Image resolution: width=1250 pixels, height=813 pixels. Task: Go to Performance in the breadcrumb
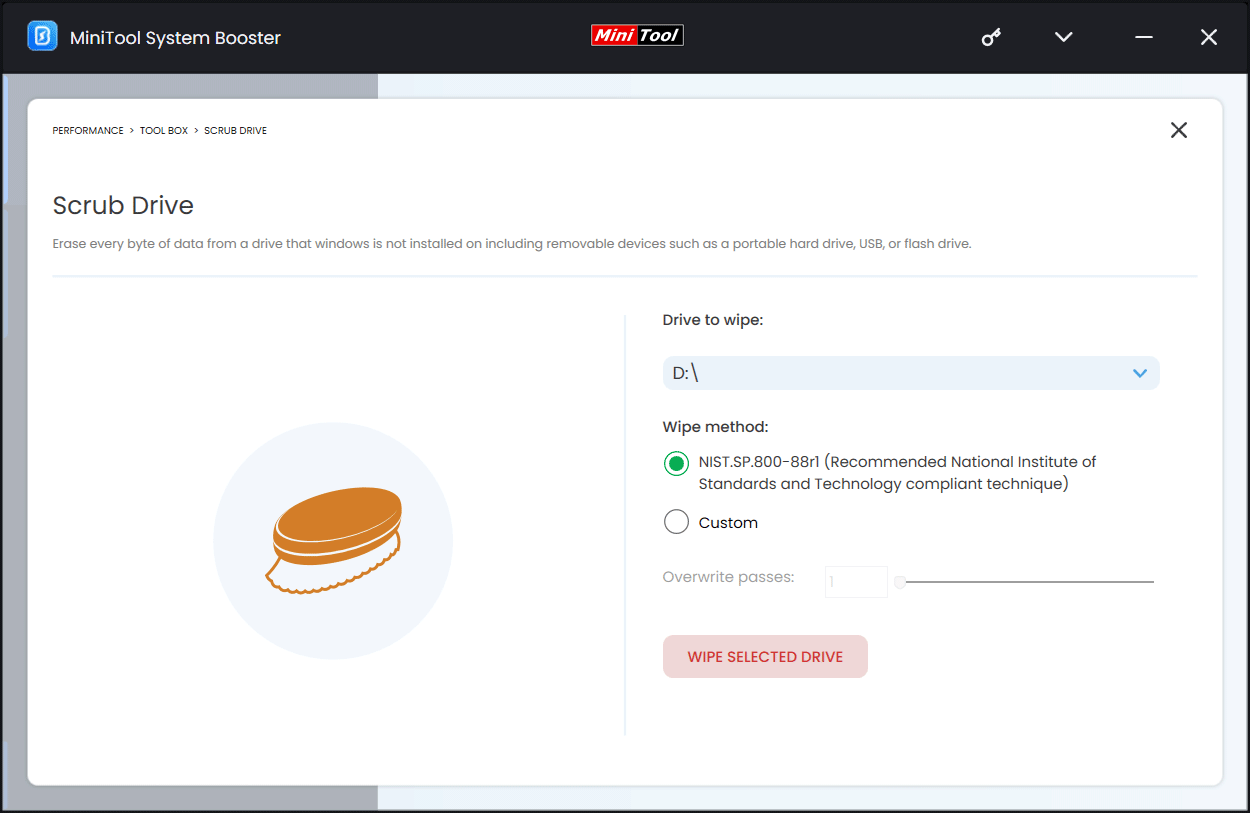88,131
